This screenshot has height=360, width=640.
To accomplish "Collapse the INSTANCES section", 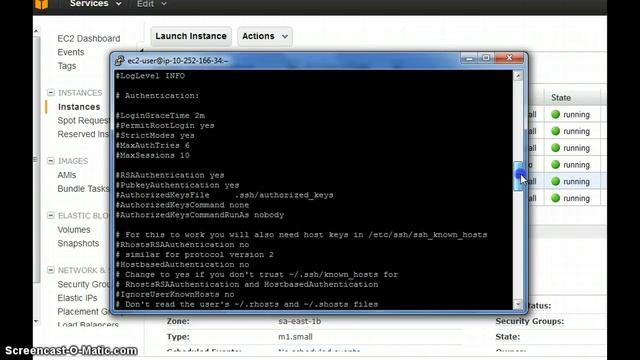I will tap(51, 93).
